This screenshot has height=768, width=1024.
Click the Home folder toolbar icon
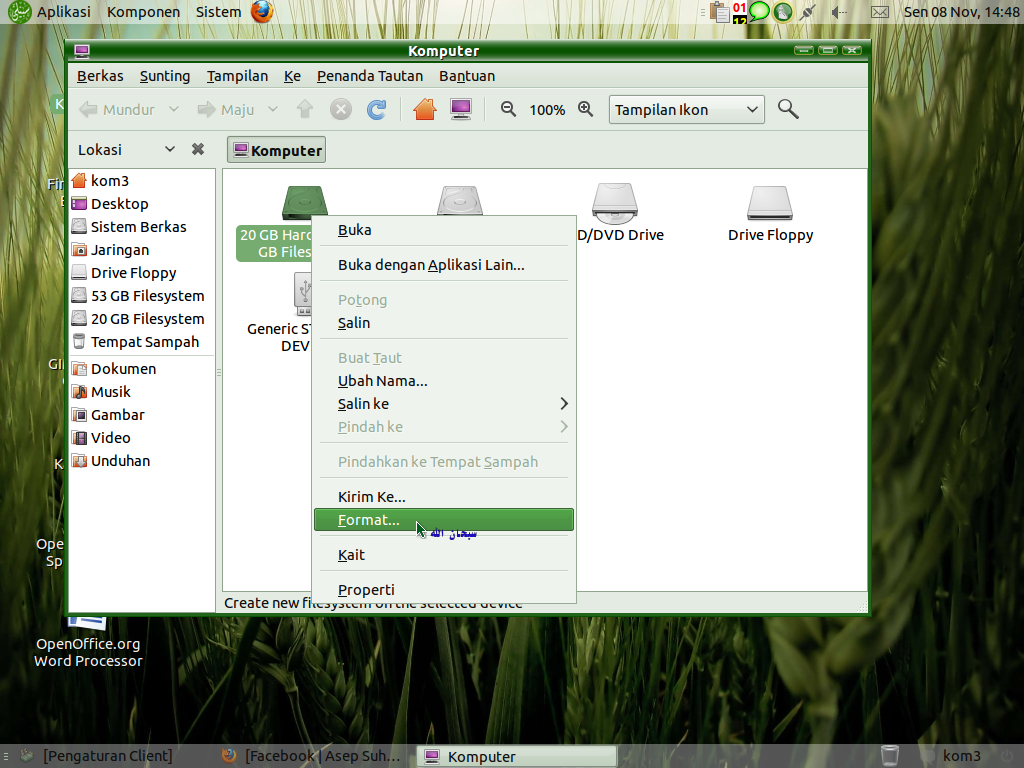tap(424, 109)
